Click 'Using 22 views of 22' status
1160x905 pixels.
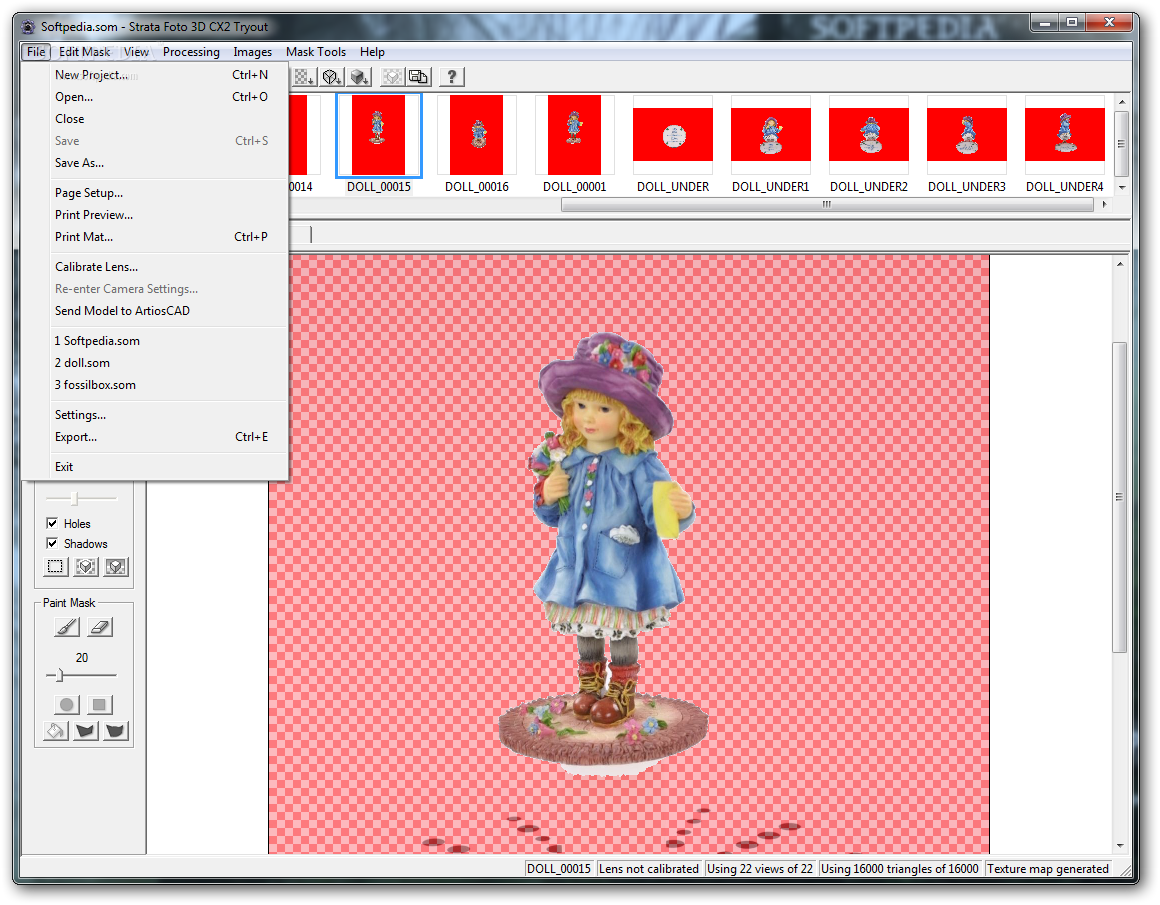click(x=760, y=869)
